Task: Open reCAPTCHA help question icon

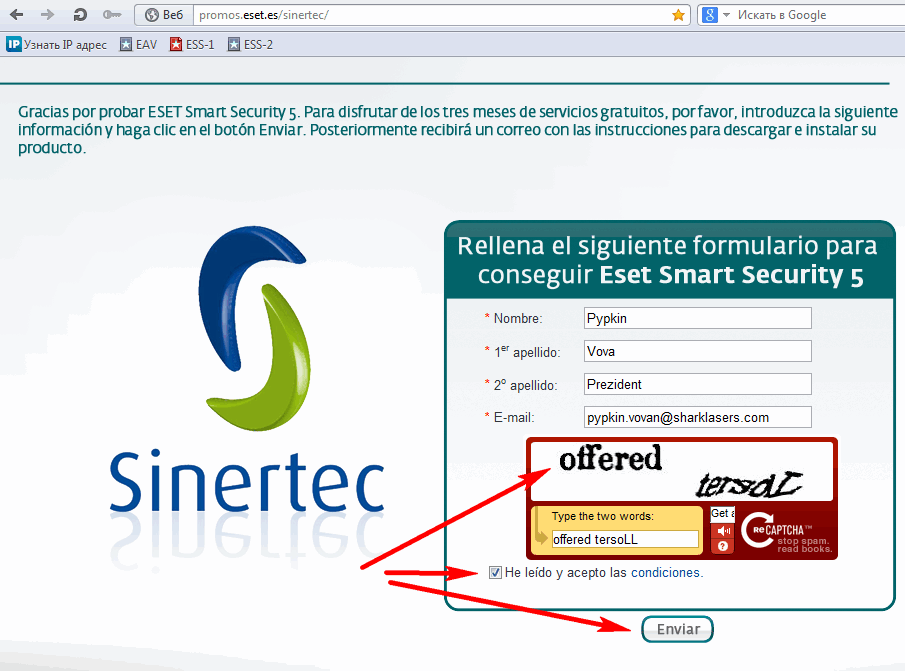Action: pos(723,546)
